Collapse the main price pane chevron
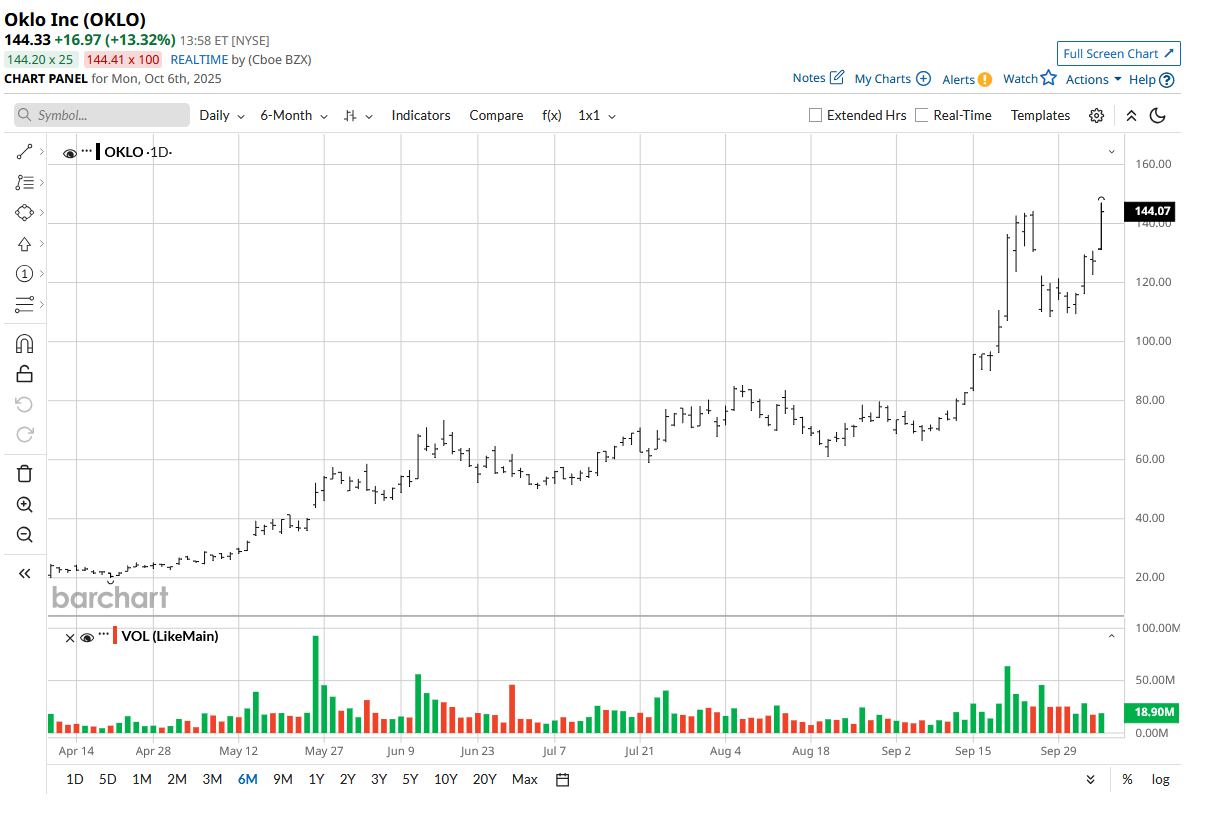1211x813 pixels. 1111,152
